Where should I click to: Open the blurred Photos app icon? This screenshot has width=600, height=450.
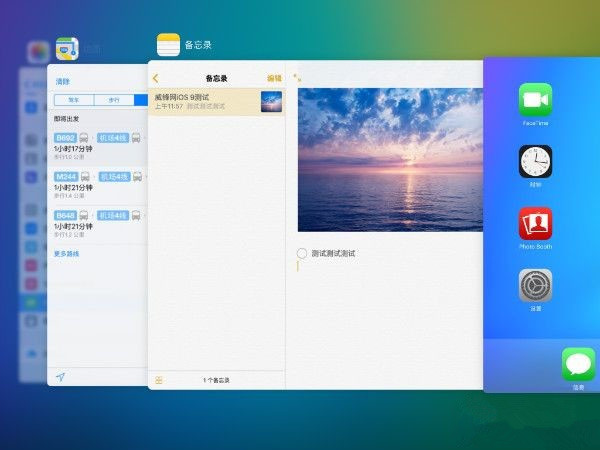(38, 52)
